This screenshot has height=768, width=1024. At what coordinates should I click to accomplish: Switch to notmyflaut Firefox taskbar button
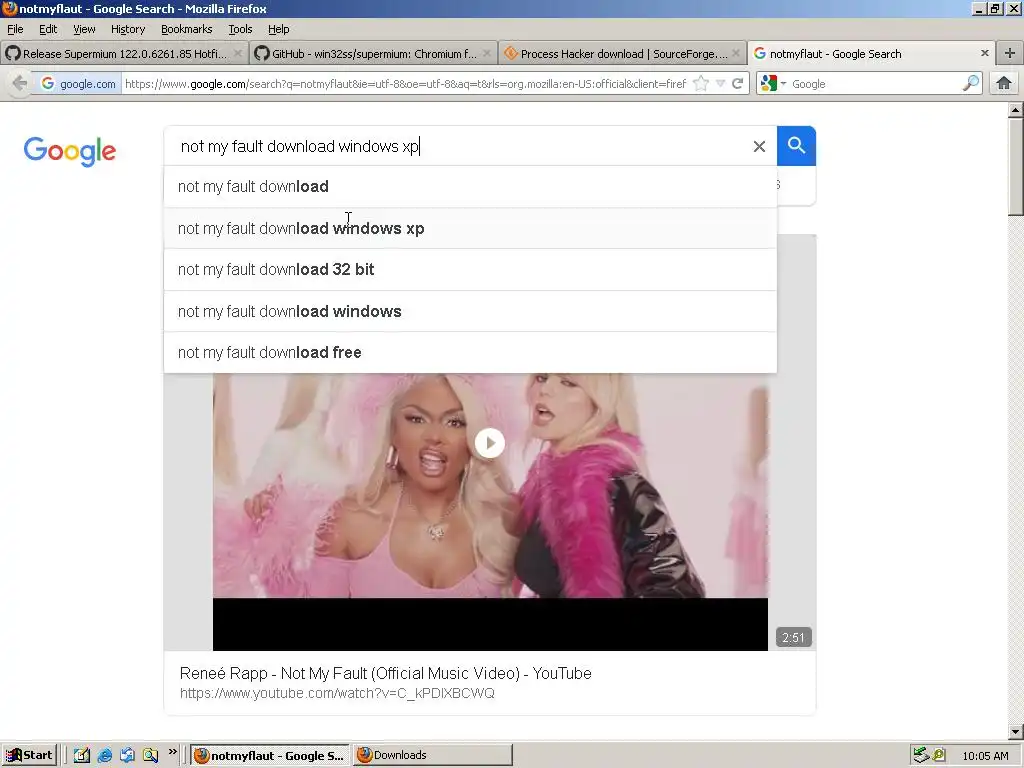[x=270, y=755]
